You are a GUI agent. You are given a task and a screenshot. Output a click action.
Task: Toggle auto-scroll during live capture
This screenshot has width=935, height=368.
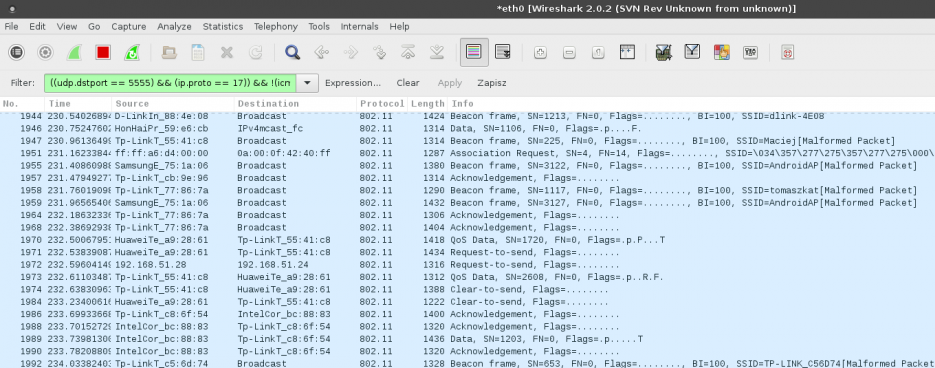coord(503,52)
